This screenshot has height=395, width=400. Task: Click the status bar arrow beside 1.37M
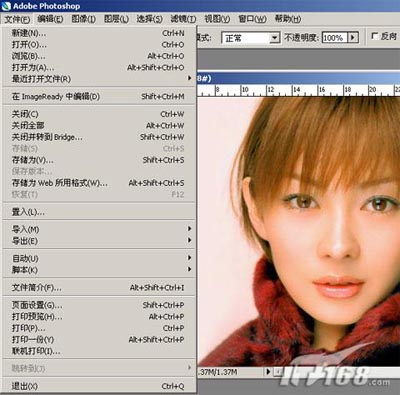pos(268,371)
